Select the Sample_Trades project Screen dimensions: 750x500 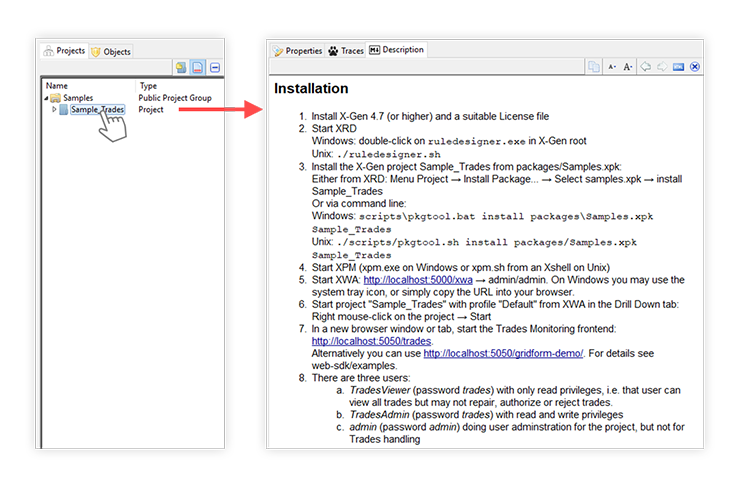pos(96,110)
